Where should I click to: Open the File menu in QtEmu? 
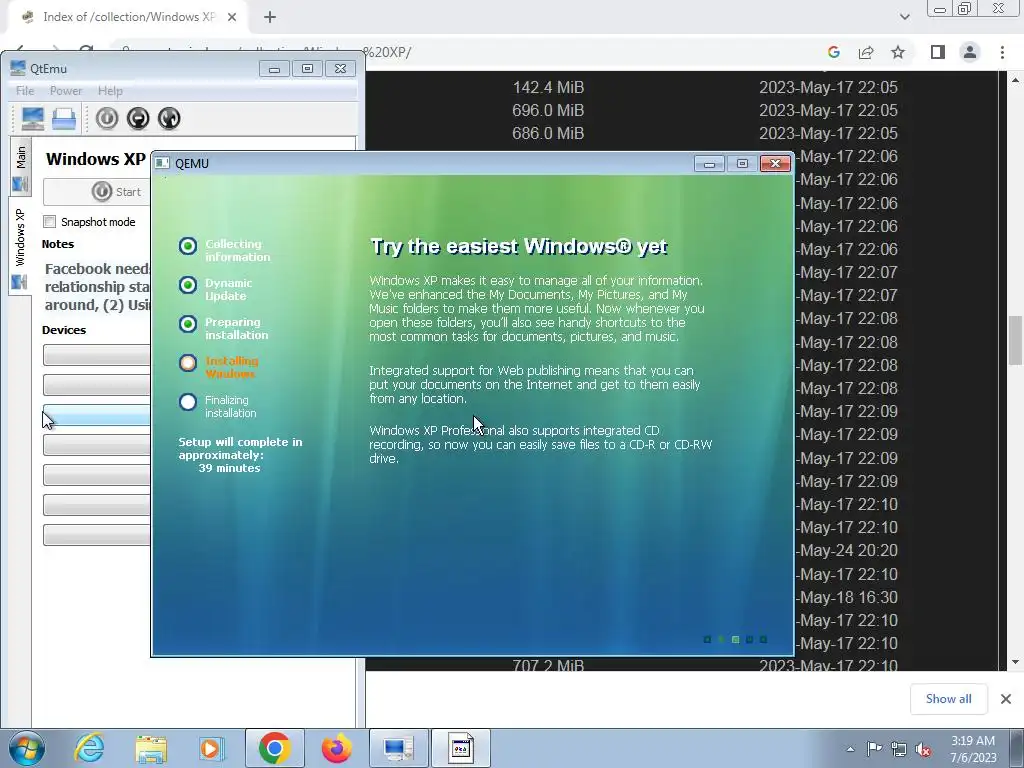[25, 91]
